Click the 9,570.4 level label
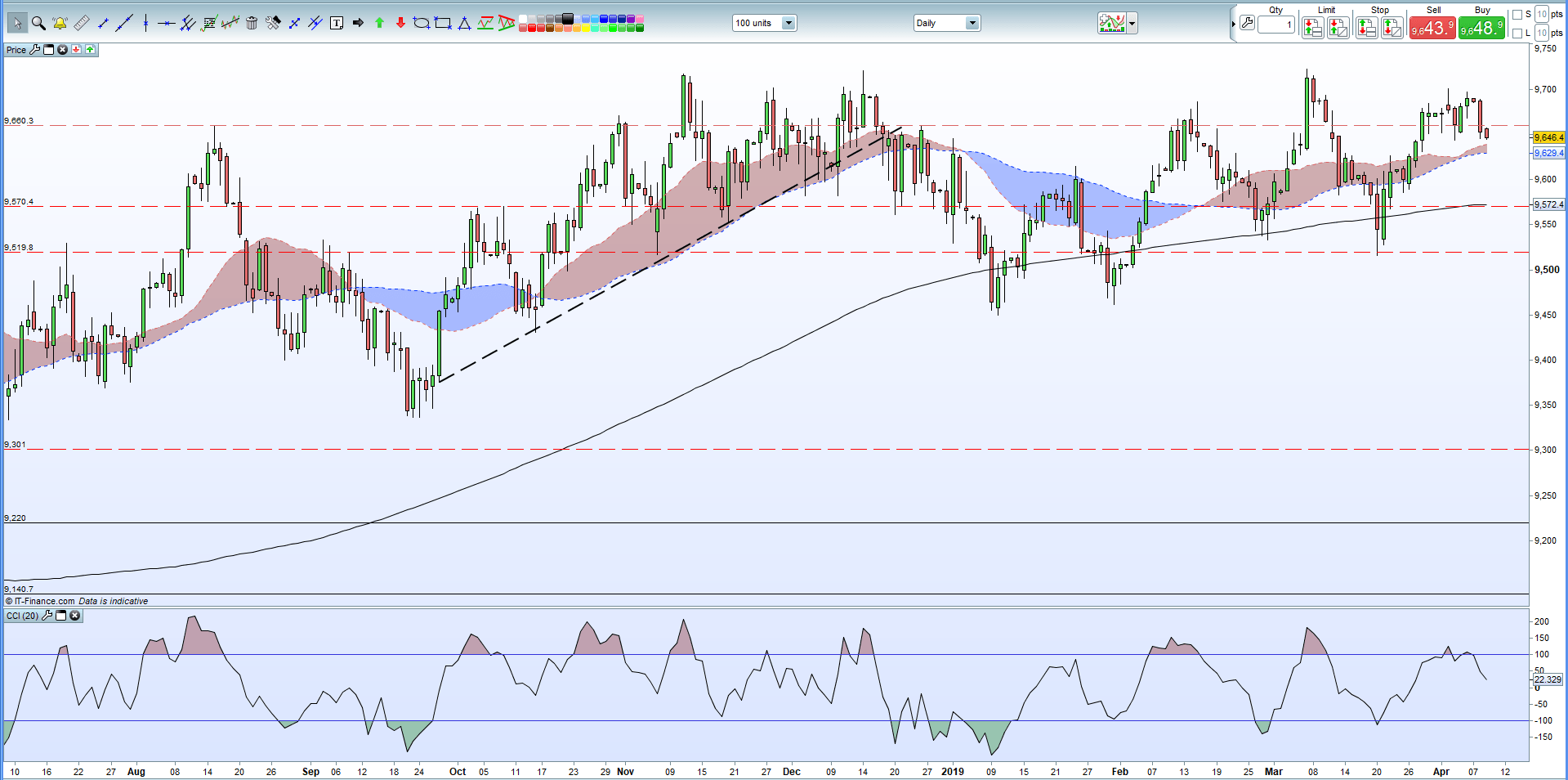The height and width of the screenshot is (780, 1568). [20, 202]
